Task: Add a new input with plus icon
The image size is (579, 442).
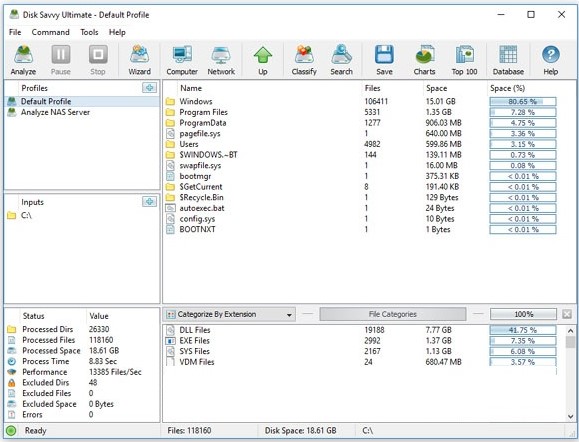Action: [150, 201]
